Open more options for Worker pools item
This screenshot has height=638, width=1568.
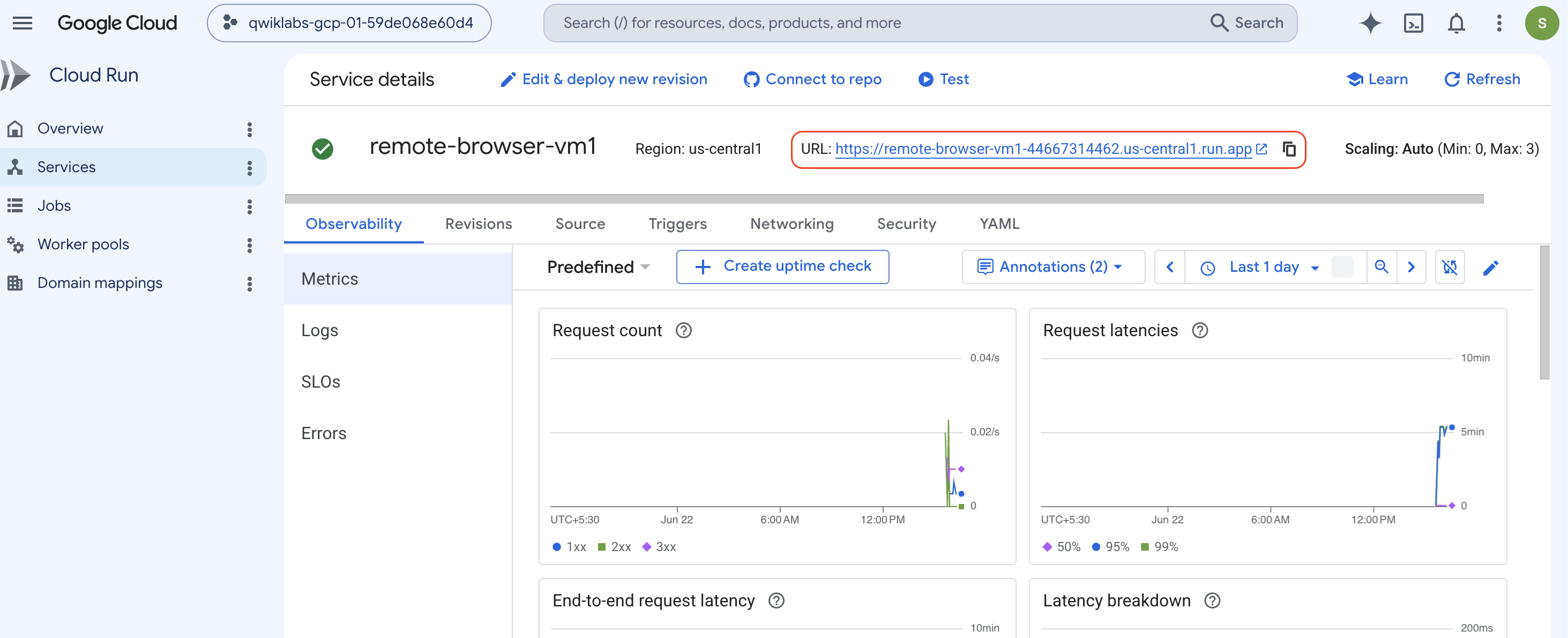pyautogui.click(x=249, y=244)
